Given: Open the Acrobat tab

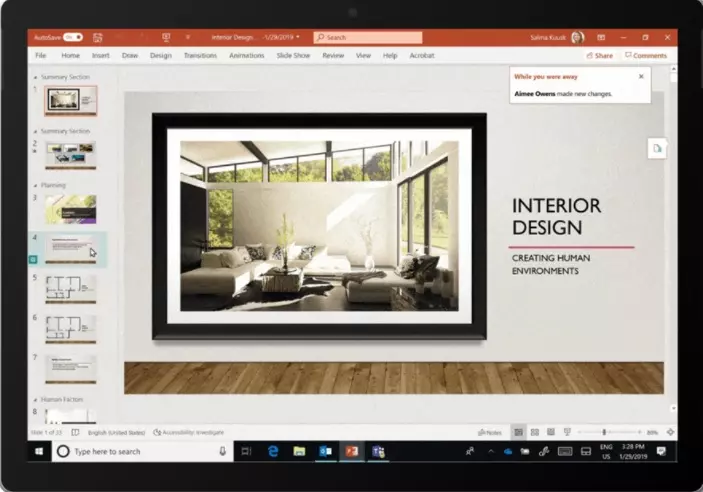Looking at the screenshot, I should coord(422,55).
